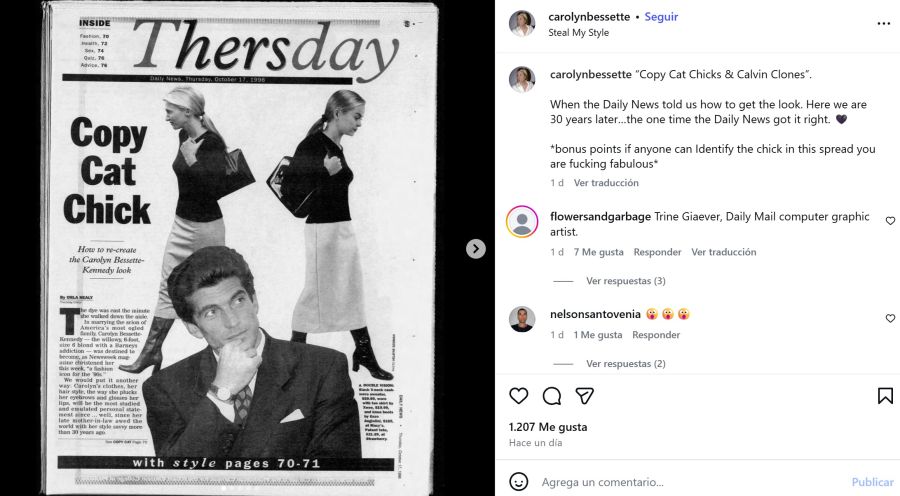This screenshot has width=900, height=496.
Task: Share the post using the paper plane icon
Action: (584, 396)
